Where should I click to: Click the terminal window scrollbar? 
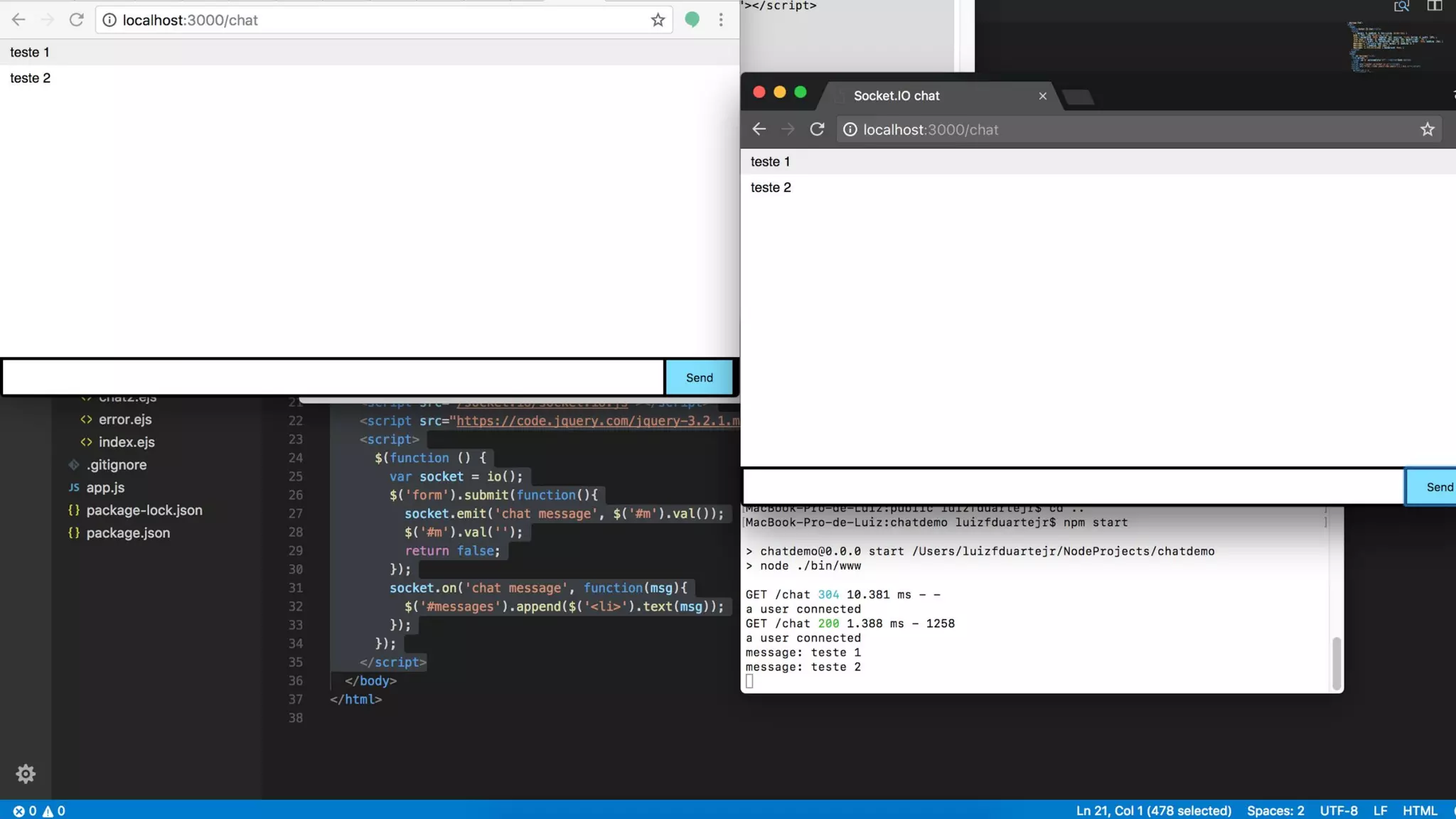[1336, 663]
